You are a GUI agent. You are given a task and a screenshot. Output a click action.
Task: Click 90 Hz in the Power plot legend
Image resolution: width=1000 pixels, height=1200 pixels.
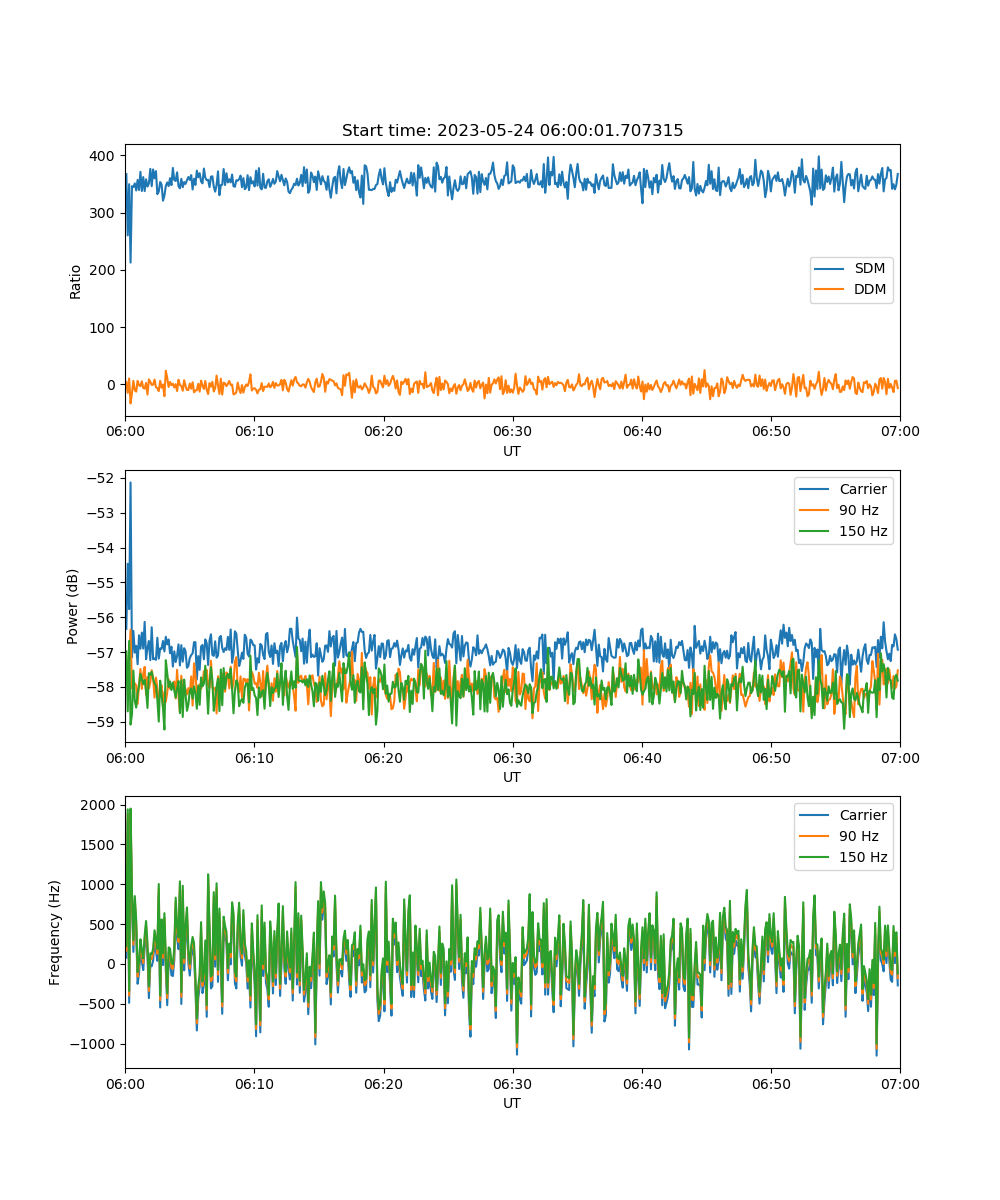click(x=858, y=510)
